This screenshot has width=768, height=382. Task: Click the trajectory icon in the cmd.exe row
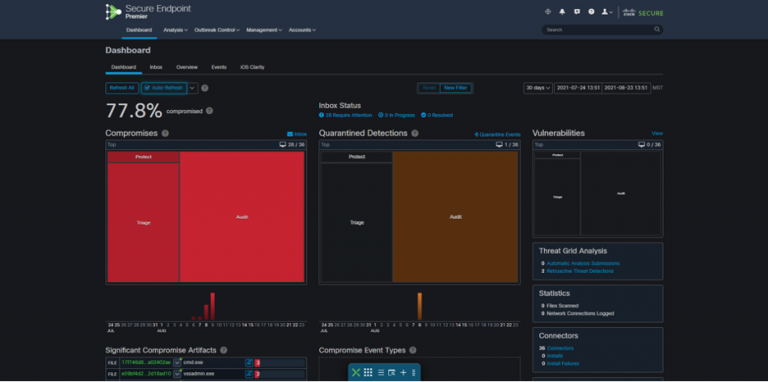coord(249,362)
